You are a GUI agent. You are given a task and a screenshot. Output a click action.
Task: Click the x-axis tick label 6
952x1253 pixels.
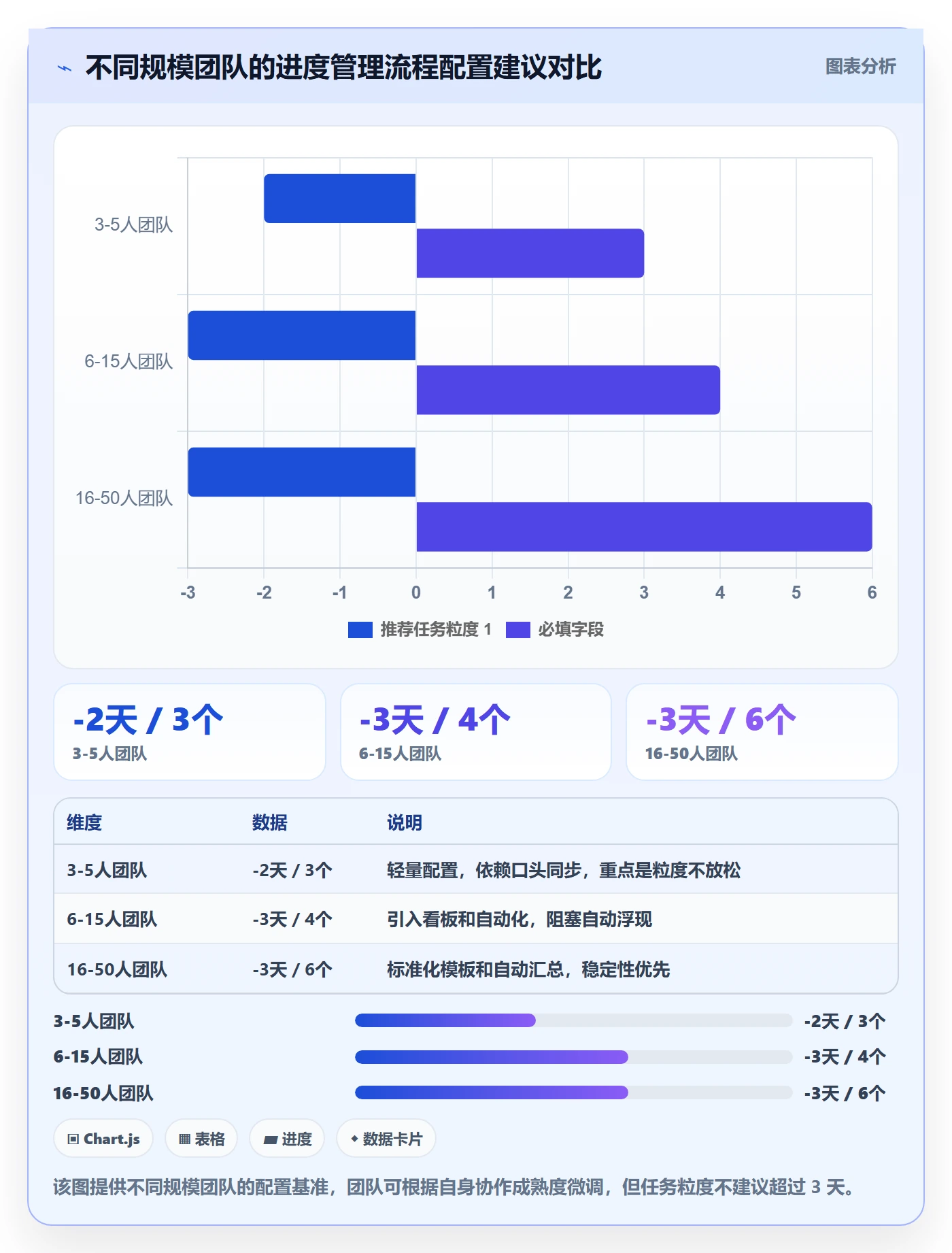coord(872,592)
